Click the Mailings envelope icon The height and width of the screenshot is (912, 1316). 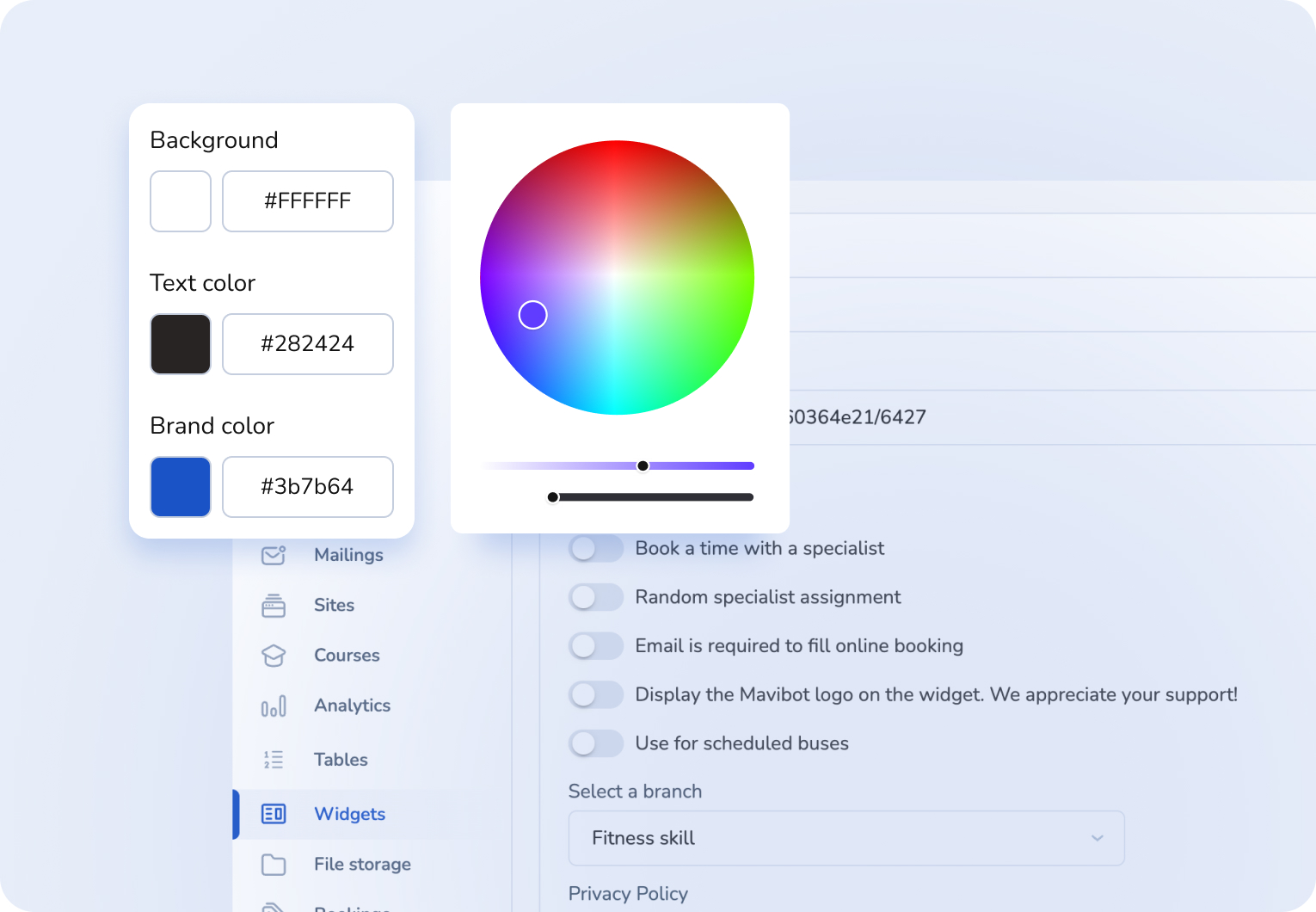[x=274, y=555]
